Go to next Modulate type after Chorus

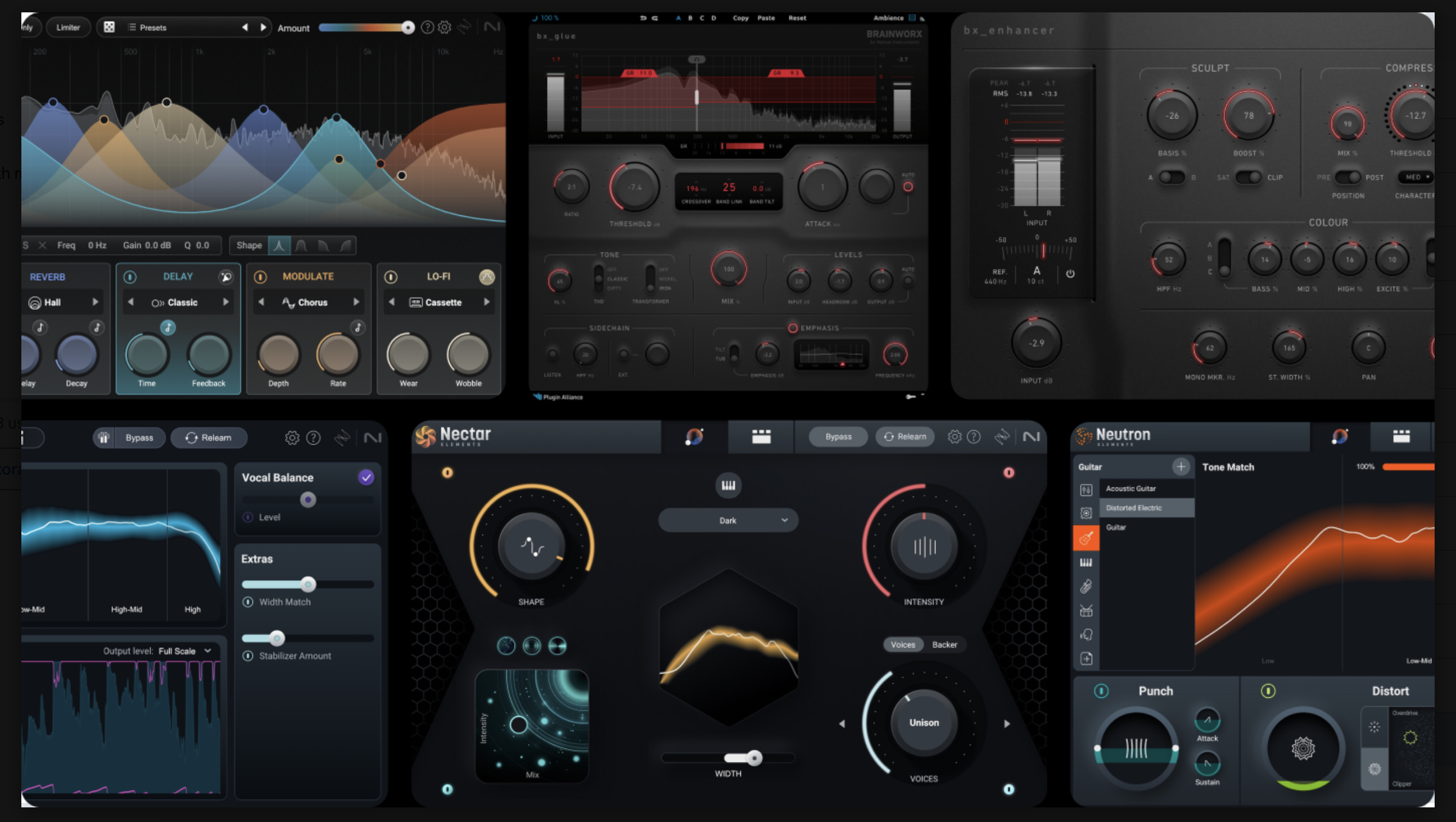click(x=356, y=302)
